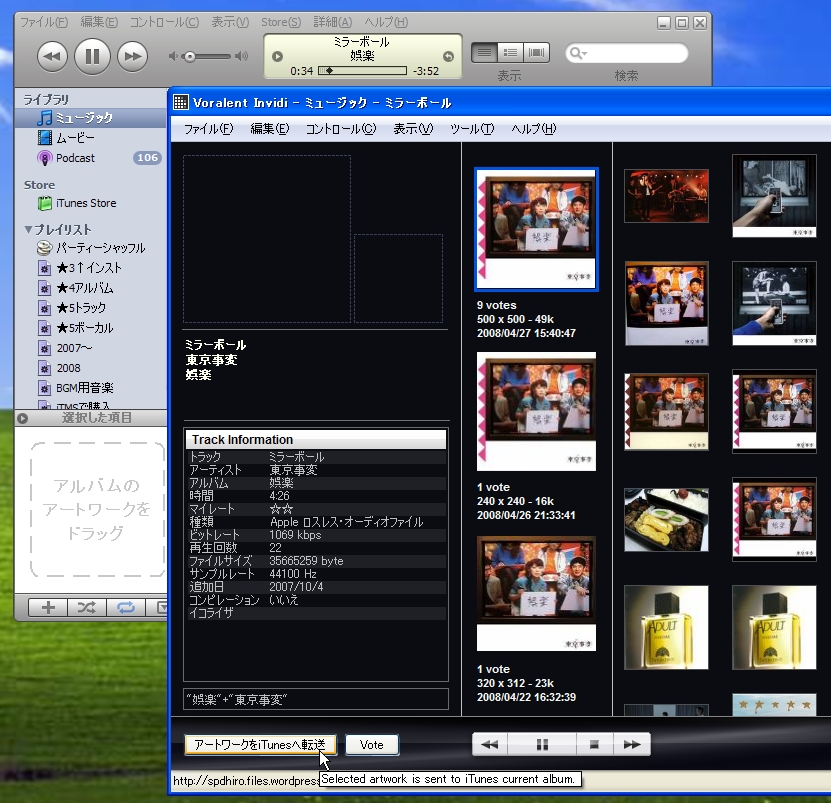Open the Invidi ヘルプ menu
The width and height of the screenshot is (831, 803).
(x=534, y=129)
